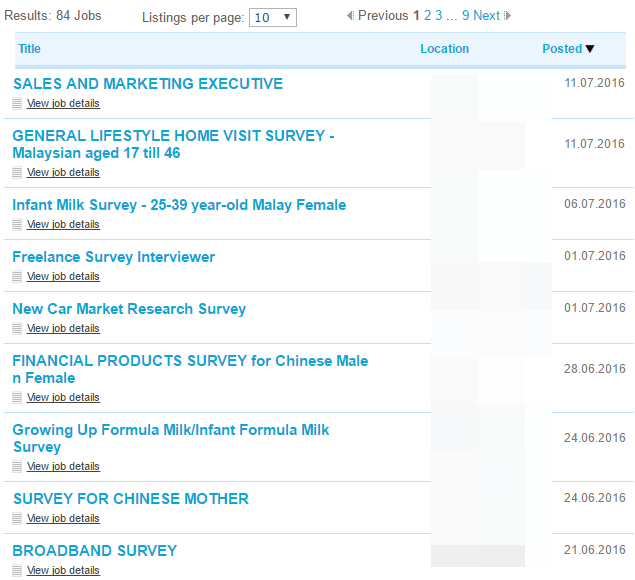This screenshot has width=635, height=580.
Task: Click details icon under Growing Up Formula Milk
Action: click(x=17, y=466)
